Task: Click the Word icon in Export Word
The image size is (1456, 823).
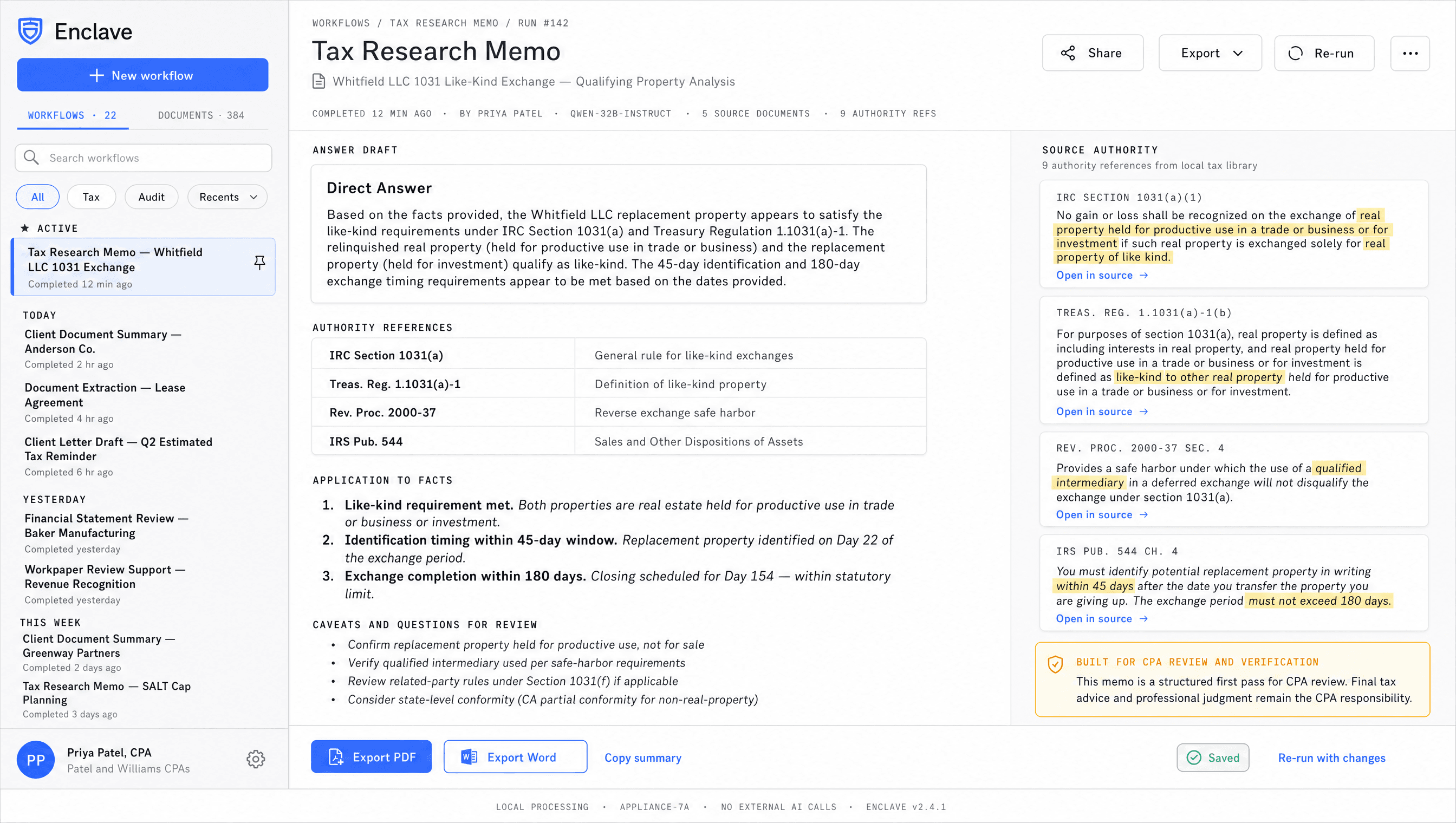Action: click(x=469, y=757)
